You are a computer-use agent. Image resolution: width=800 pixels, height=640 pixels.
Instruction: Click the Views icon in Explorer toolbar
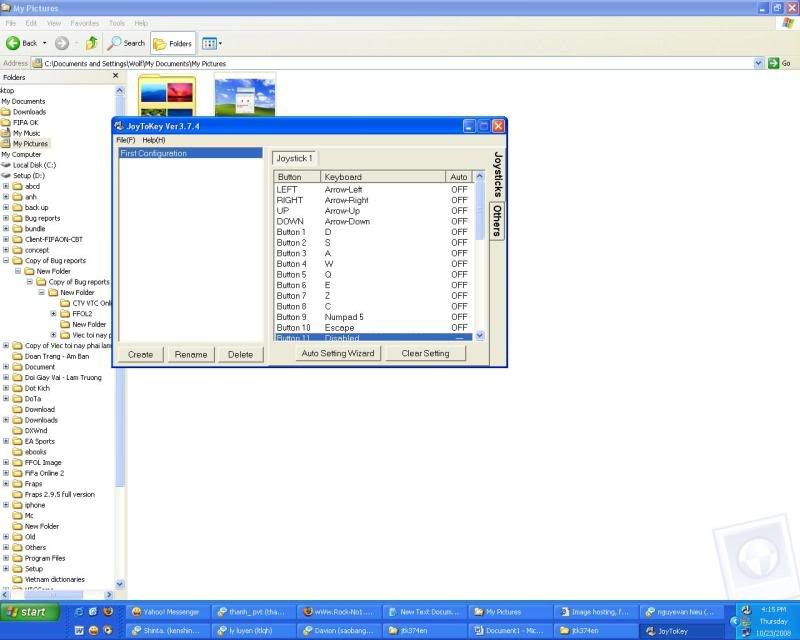pyautogui.click(x=210, y=43)
